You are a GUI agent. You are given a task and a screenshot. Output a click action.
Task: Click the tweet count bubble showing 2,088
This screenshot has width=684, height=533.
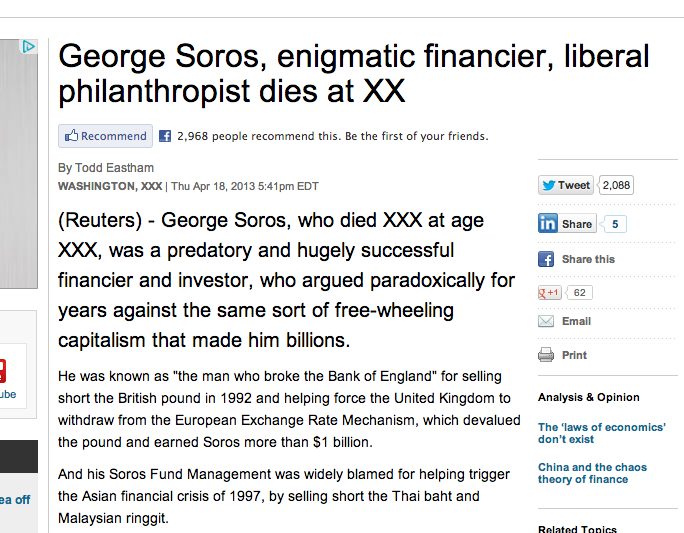click(616, 185)
